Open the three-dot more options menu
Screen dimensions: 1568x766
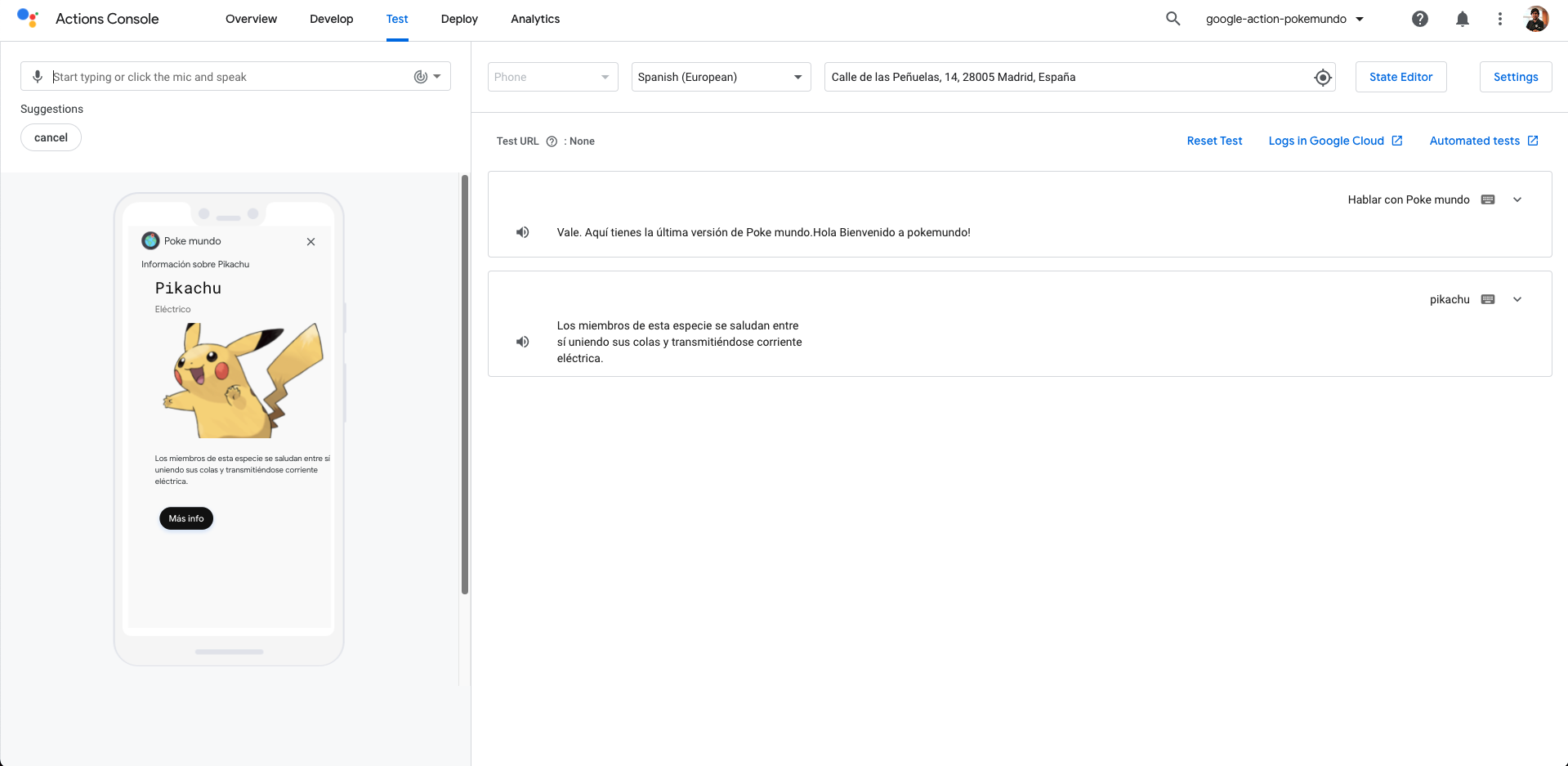(x=1500, y=19)
